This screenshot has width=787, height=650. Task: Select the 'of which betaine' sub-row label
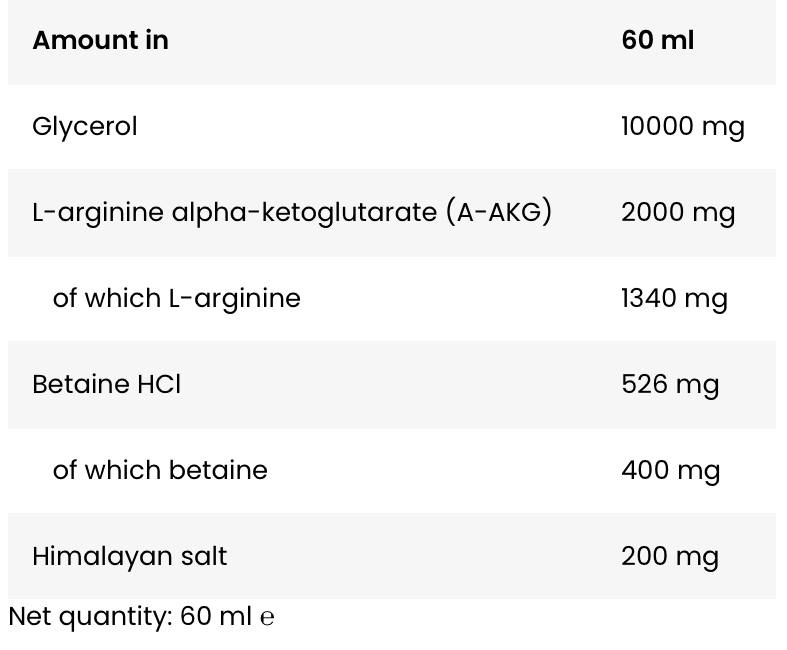160,470
